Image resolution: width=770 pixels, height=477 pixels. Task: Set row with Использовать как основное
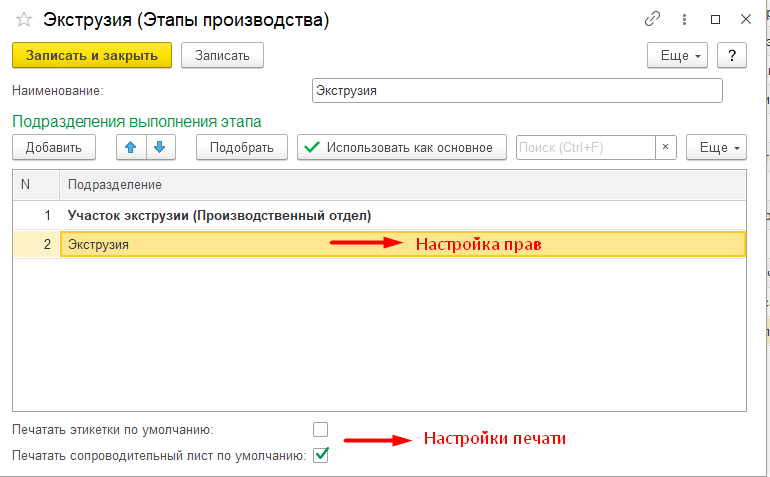[401, 147]
